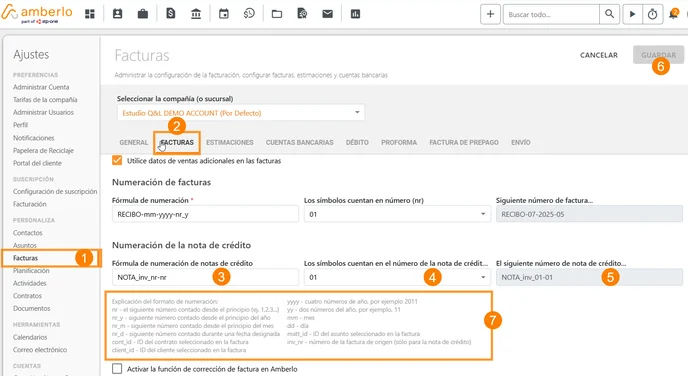Open Administrar Usuarios in sidebar
Viewport: 688px width, 376px height.
[x=43, y=112]
